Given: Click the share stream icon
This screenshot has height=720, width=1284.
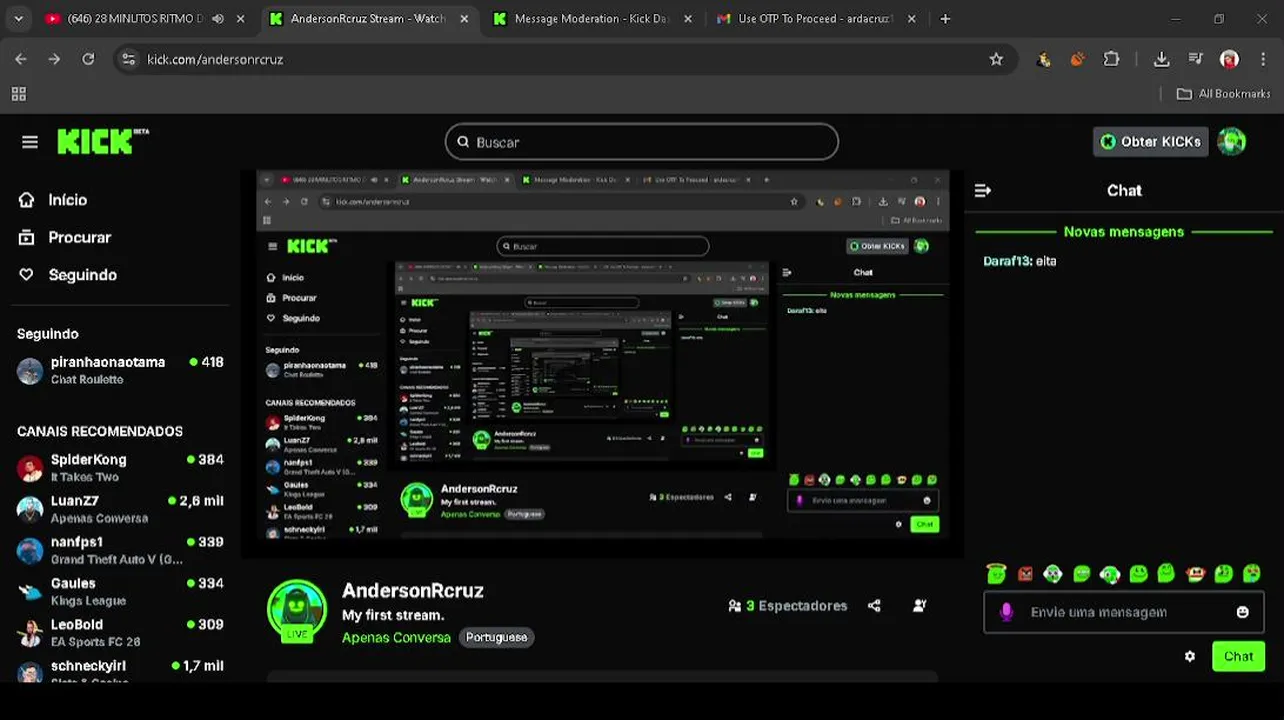Looking at the screenshot, I should click(x=874, y=606).
